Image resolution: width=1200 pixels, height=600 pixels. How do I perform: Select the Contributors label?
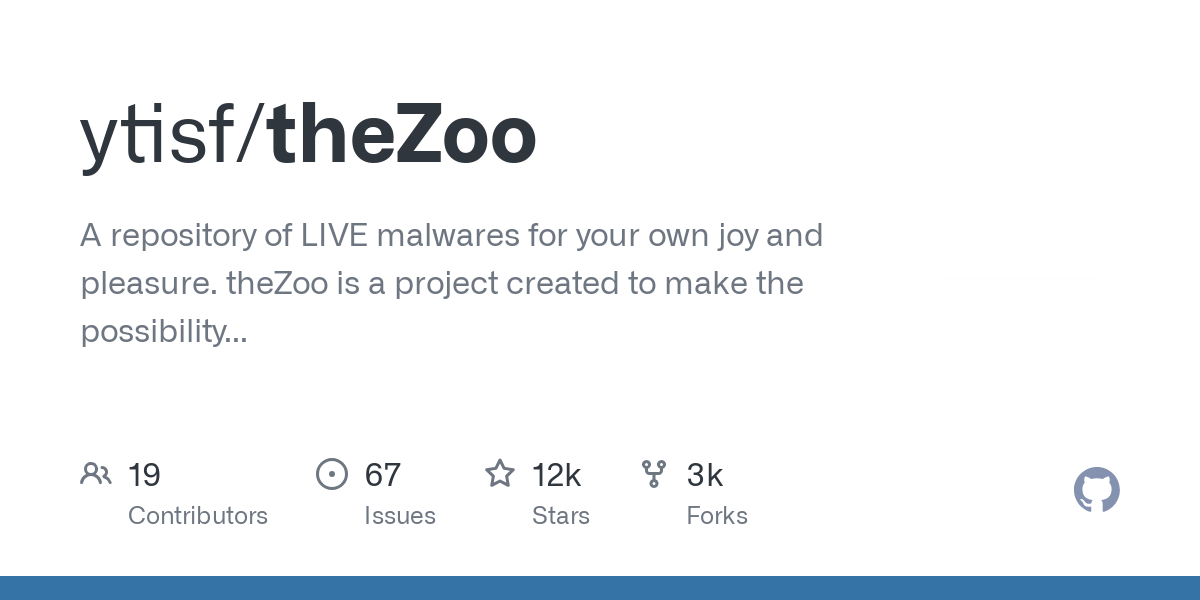(x=198, y=516)
